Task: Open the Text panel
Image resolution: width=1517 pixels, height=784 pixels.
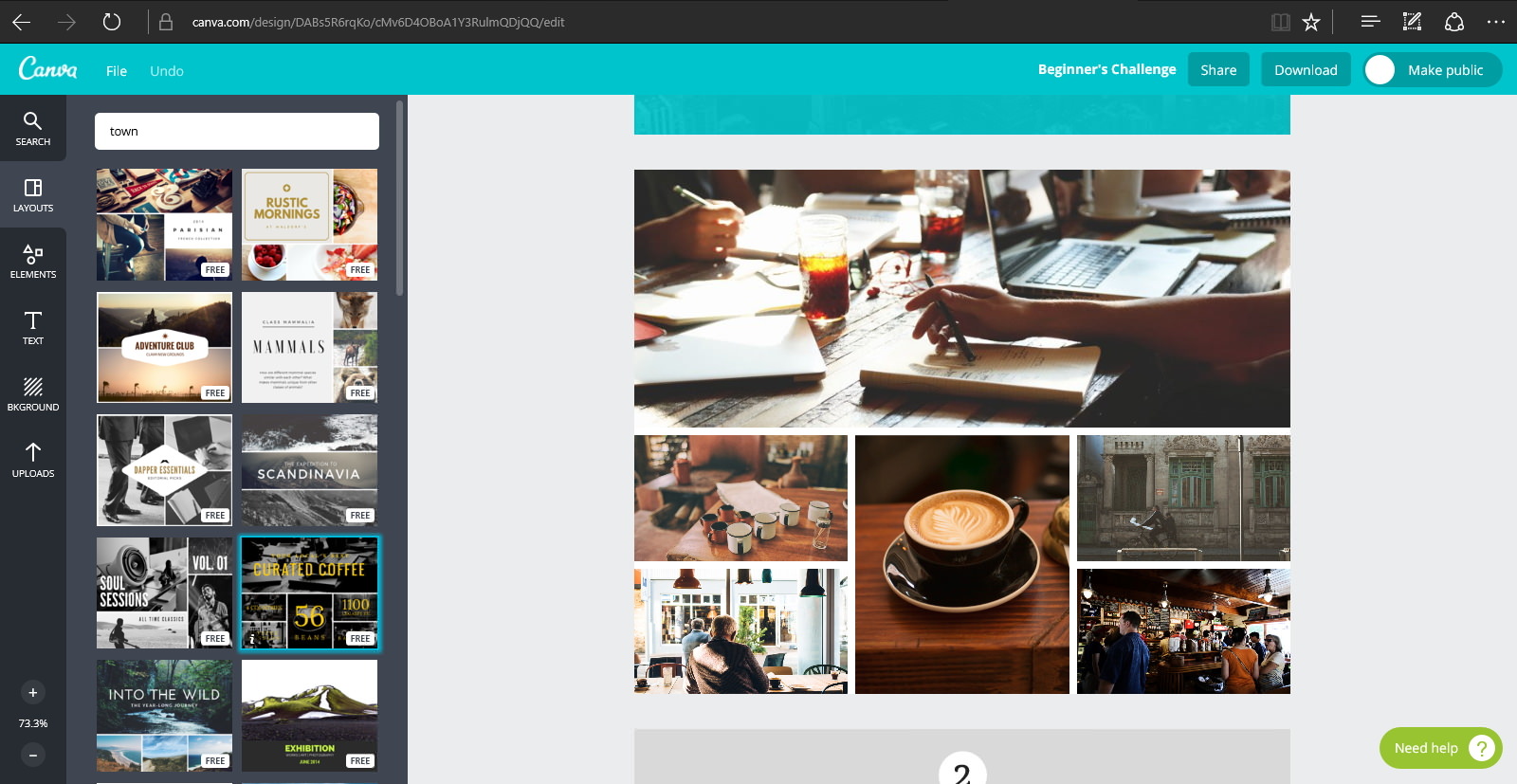Action: pos(32,327)
